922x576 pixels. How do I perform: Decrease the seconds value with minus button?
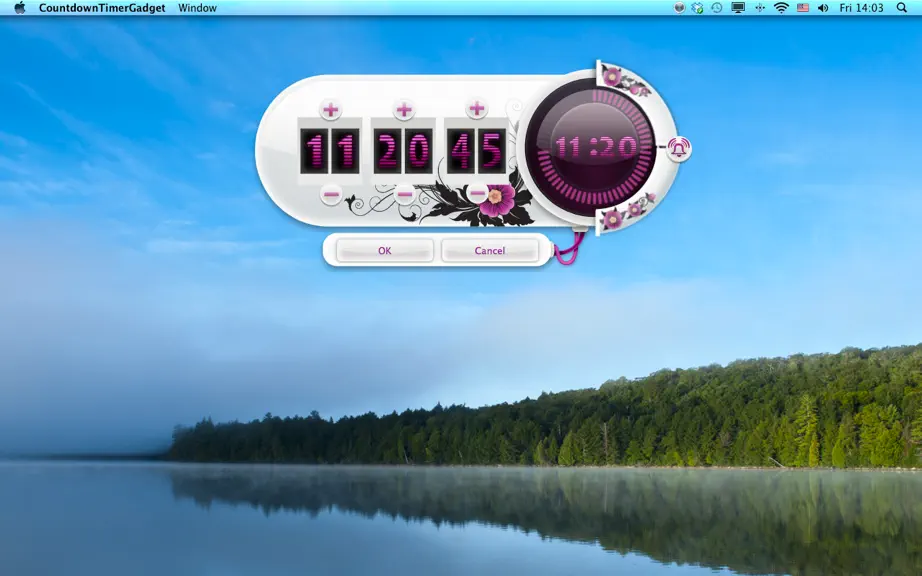[477, 193]
